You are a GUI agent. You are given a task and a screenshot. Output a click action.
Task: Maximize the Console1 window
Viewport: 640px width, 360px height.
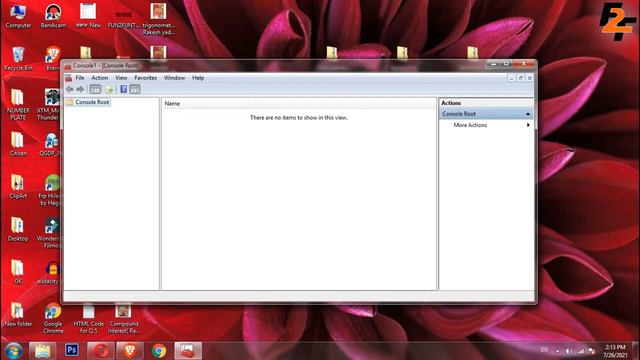point(506,64)
